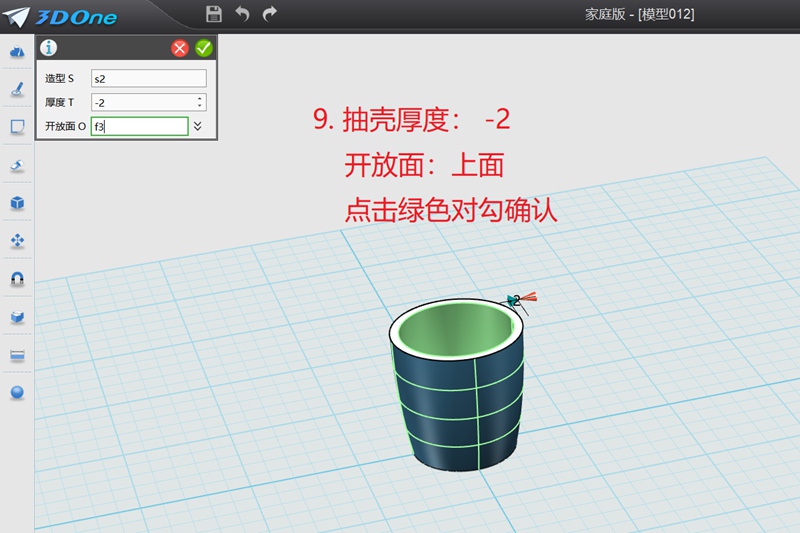Confirm shell with green checkmark
This screenshot has height=533, width=800.
[x=204, y=48]
